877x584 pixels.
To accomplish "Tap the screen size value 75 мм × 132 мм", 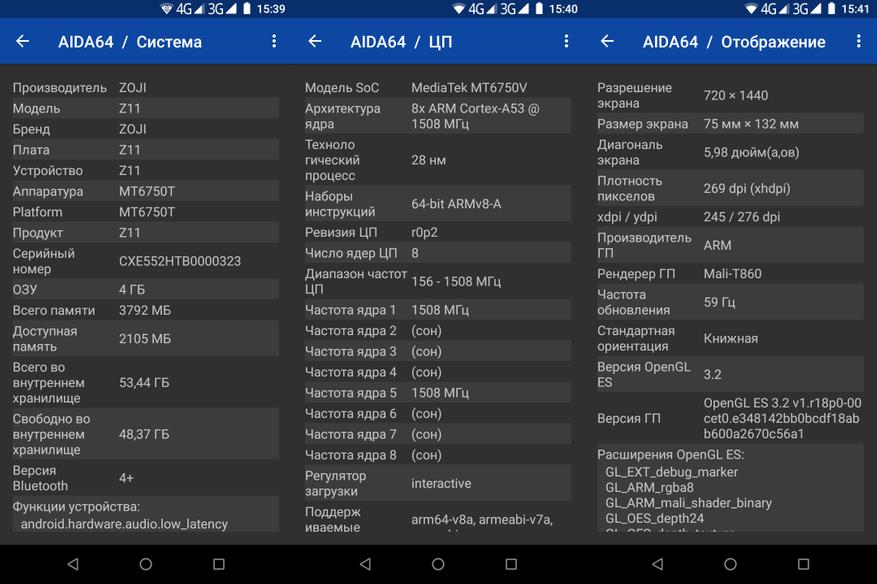I will tap(751, 124).
